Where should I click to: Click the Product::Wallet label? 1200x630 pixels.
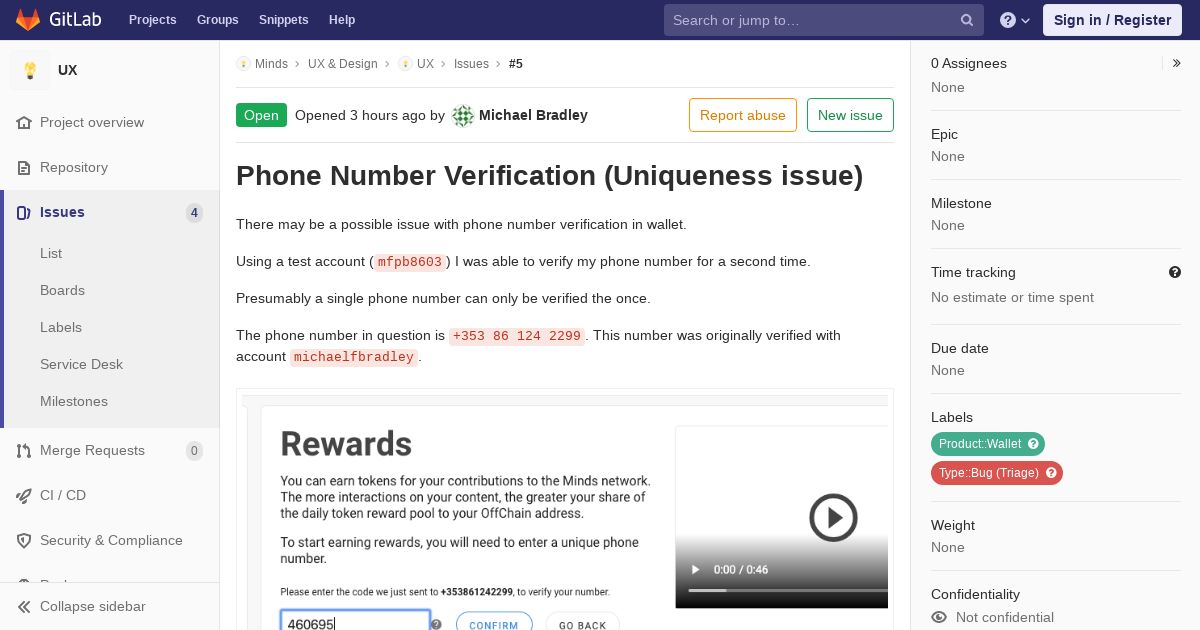tap(980, 444)
